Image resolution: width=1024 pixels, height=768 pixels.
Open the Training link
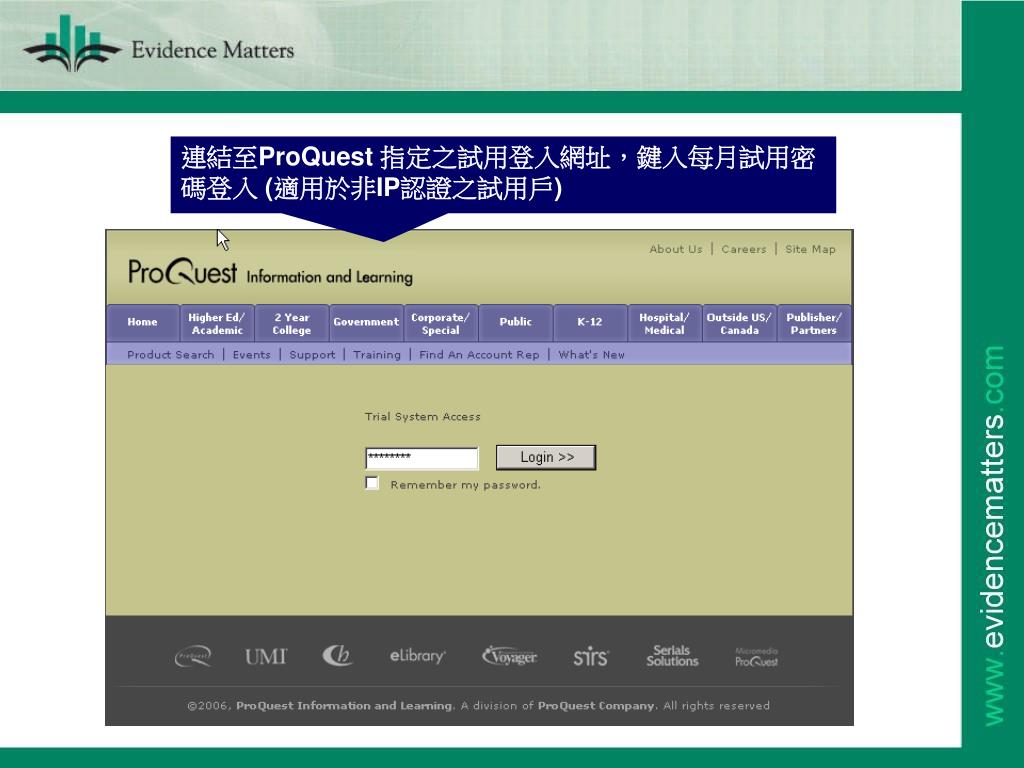(377, 355)
